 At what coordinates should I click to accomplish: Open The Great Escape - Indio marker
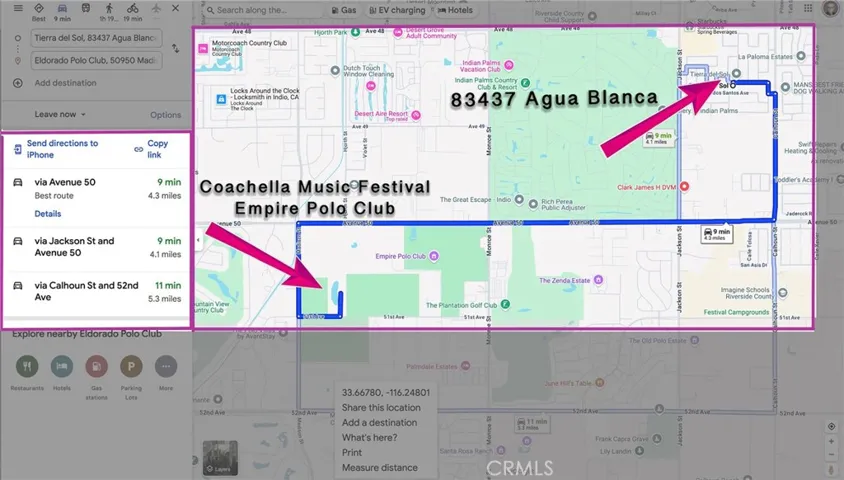click(519, 200)
